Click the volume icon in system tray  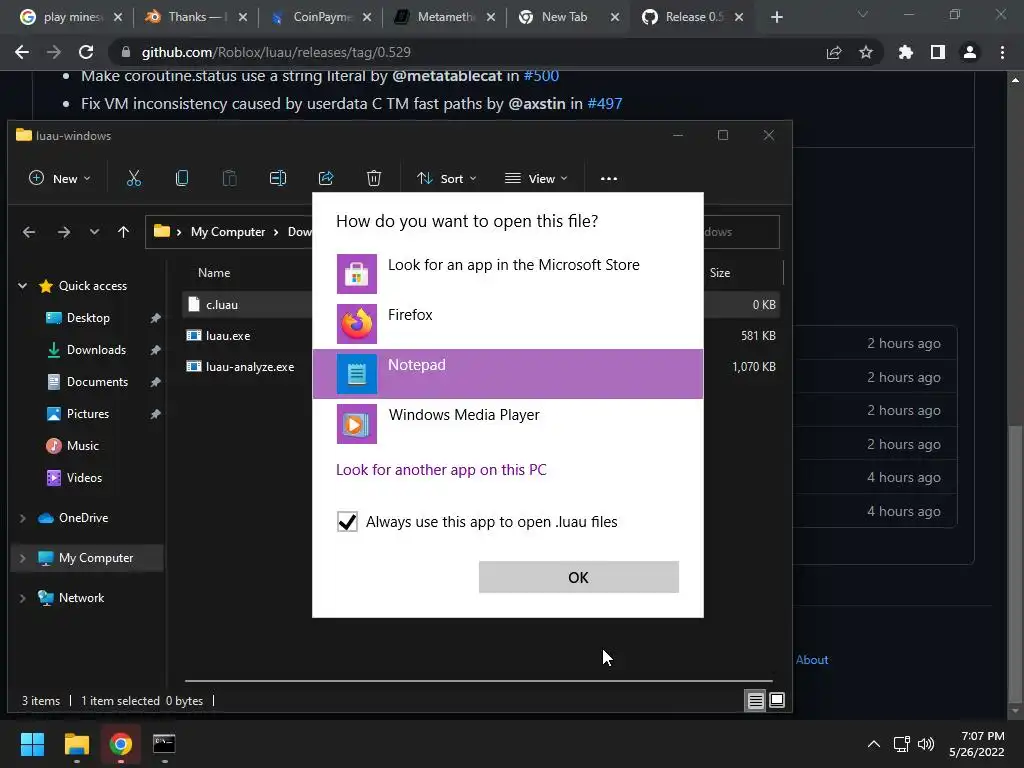click(926, 744)
